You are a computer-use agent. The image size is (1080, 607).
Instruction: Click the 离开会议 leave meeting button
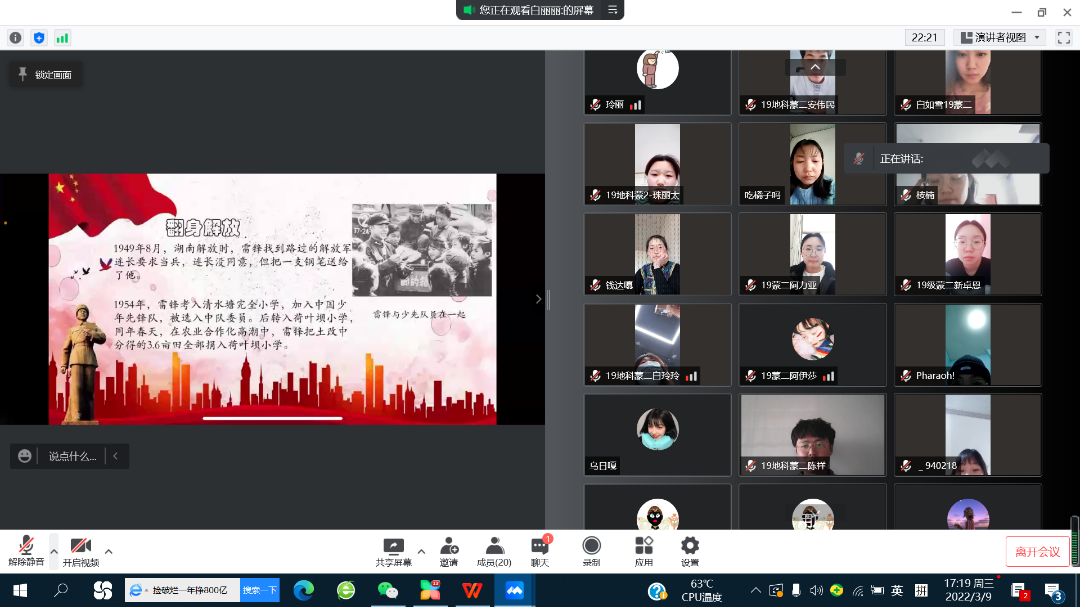[x=1037, y=552]
